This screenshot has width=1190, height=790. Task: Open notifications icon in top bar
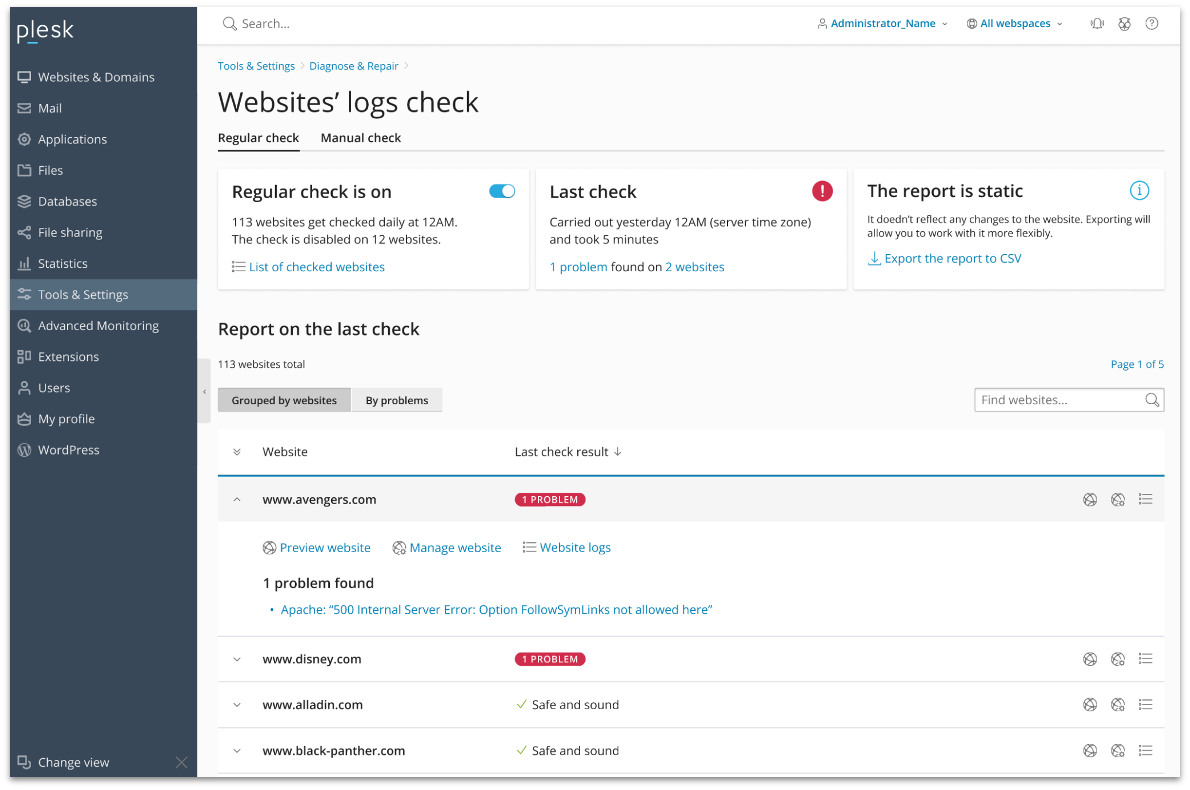click(1097, 24)
